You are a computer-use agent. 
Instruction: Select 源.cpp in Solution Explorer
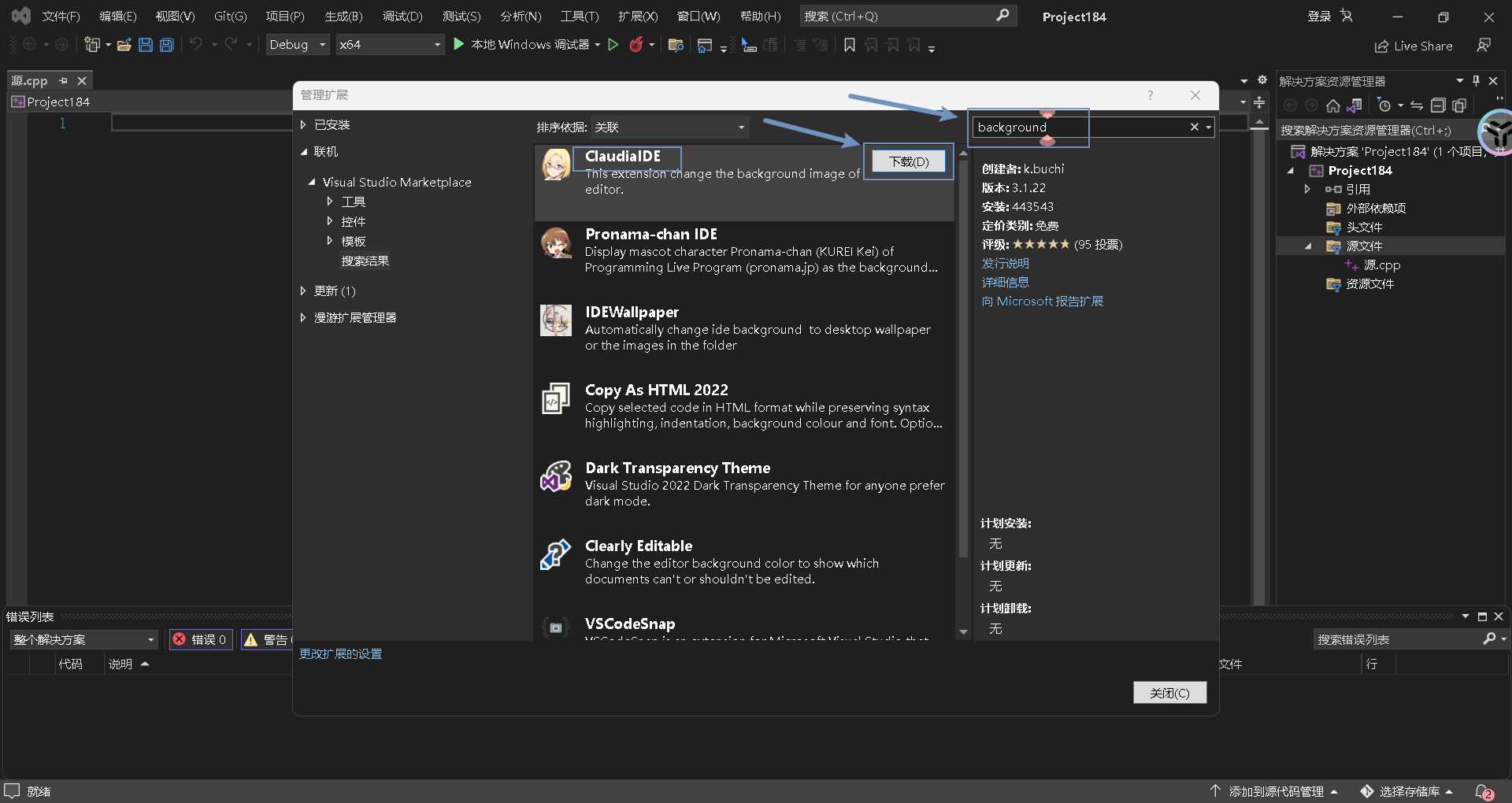(x=1382, y=265)
